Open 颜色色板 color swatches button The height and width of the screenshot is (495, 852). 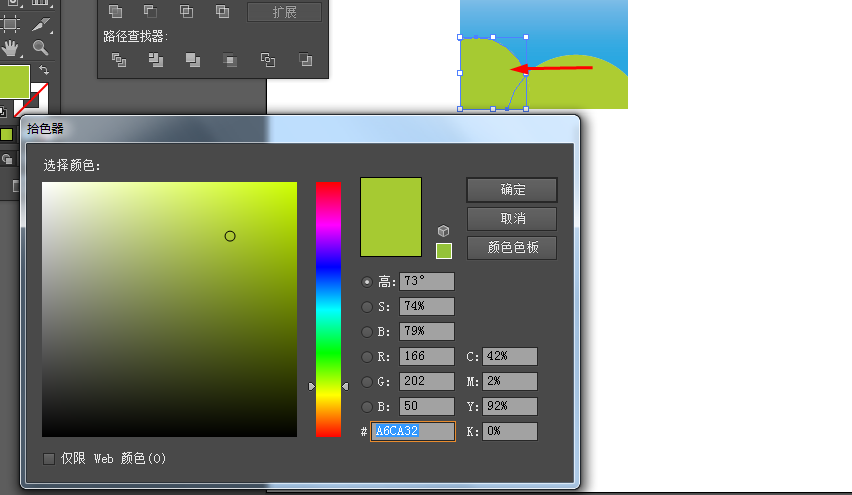coord(512,248)
